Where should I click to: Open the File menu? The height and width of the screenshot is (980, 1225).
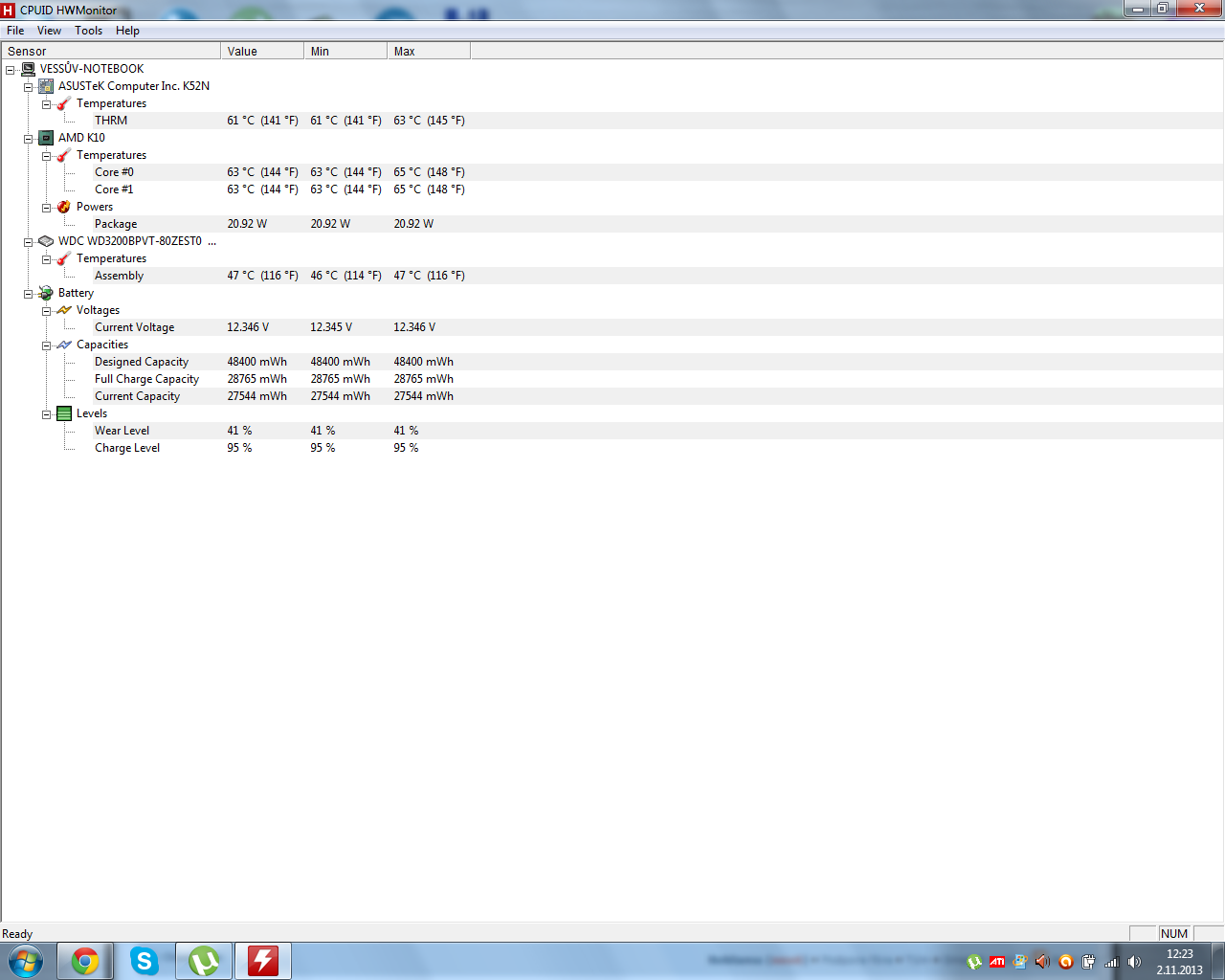click(x=15, y=31)
